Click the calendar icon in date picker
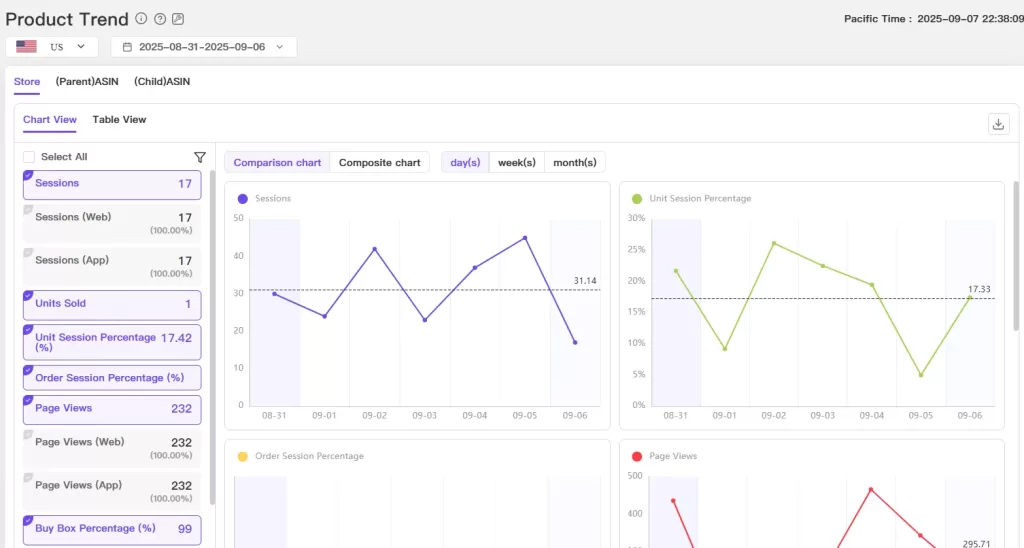 pos(127,47)
